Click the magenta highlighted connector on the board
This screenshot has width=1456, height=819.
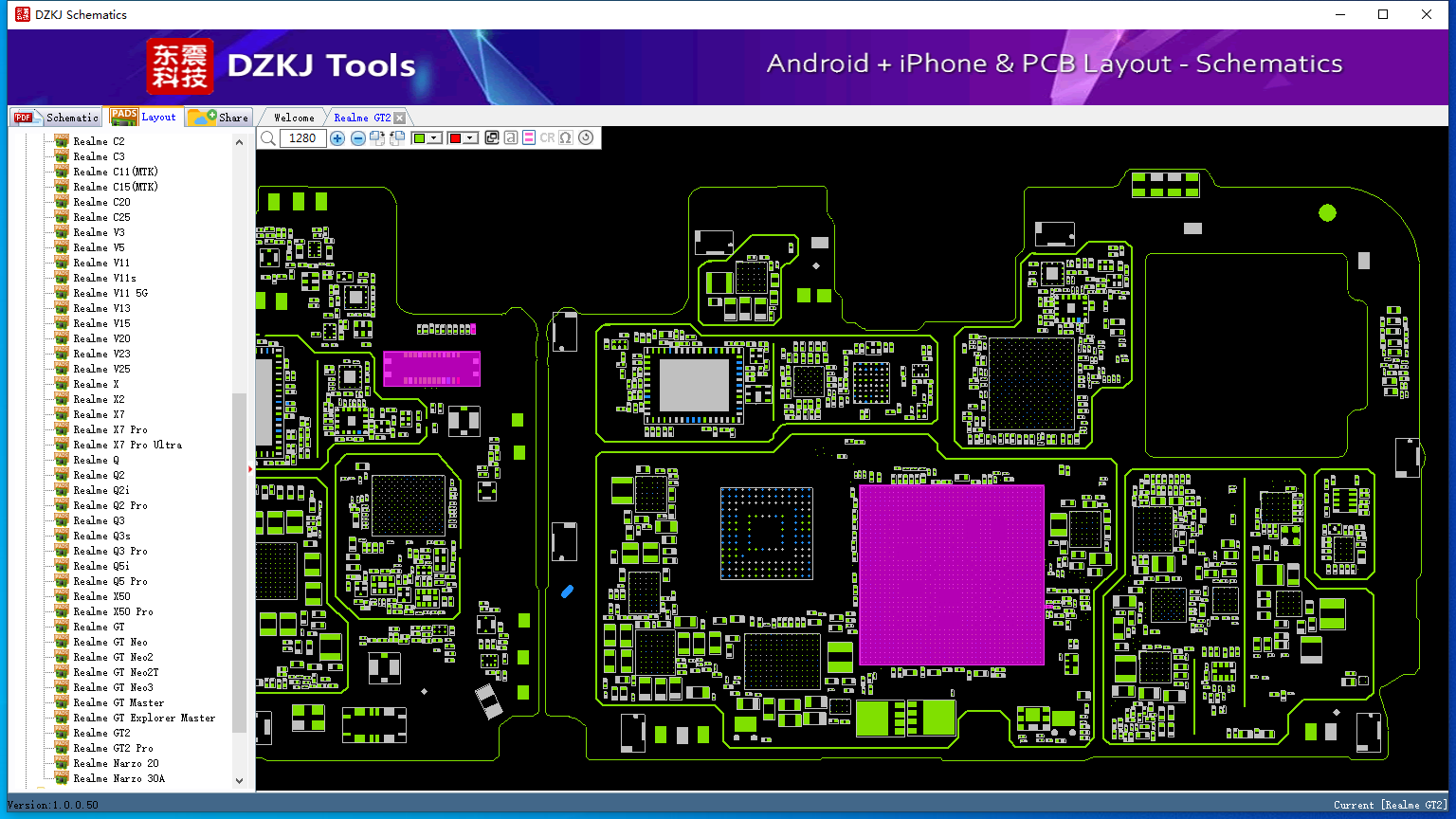click(x=431, y=368)
